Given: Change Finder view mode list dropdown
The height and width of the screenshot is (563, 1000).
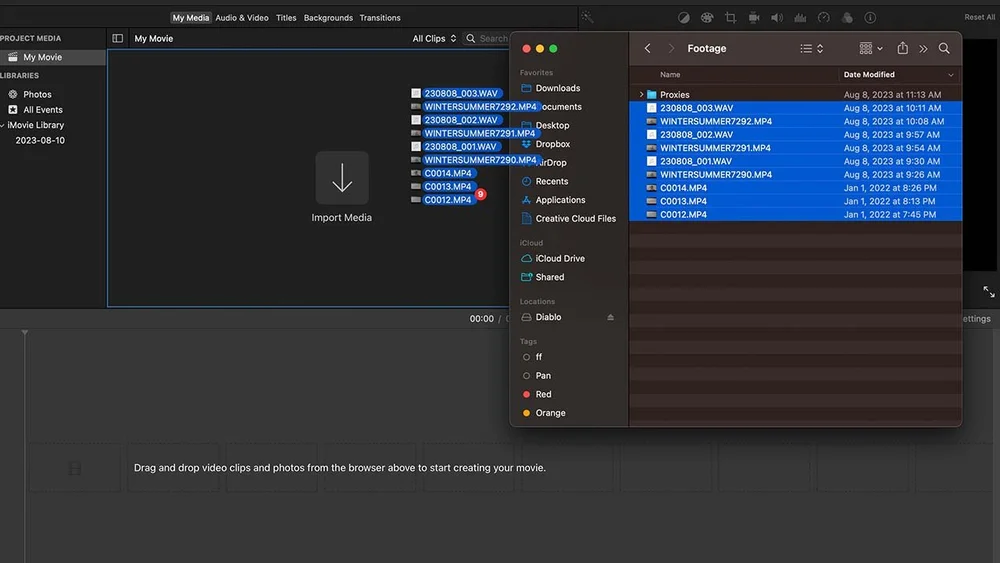Looking at the screenshot, I should click(x=811, y=48).
